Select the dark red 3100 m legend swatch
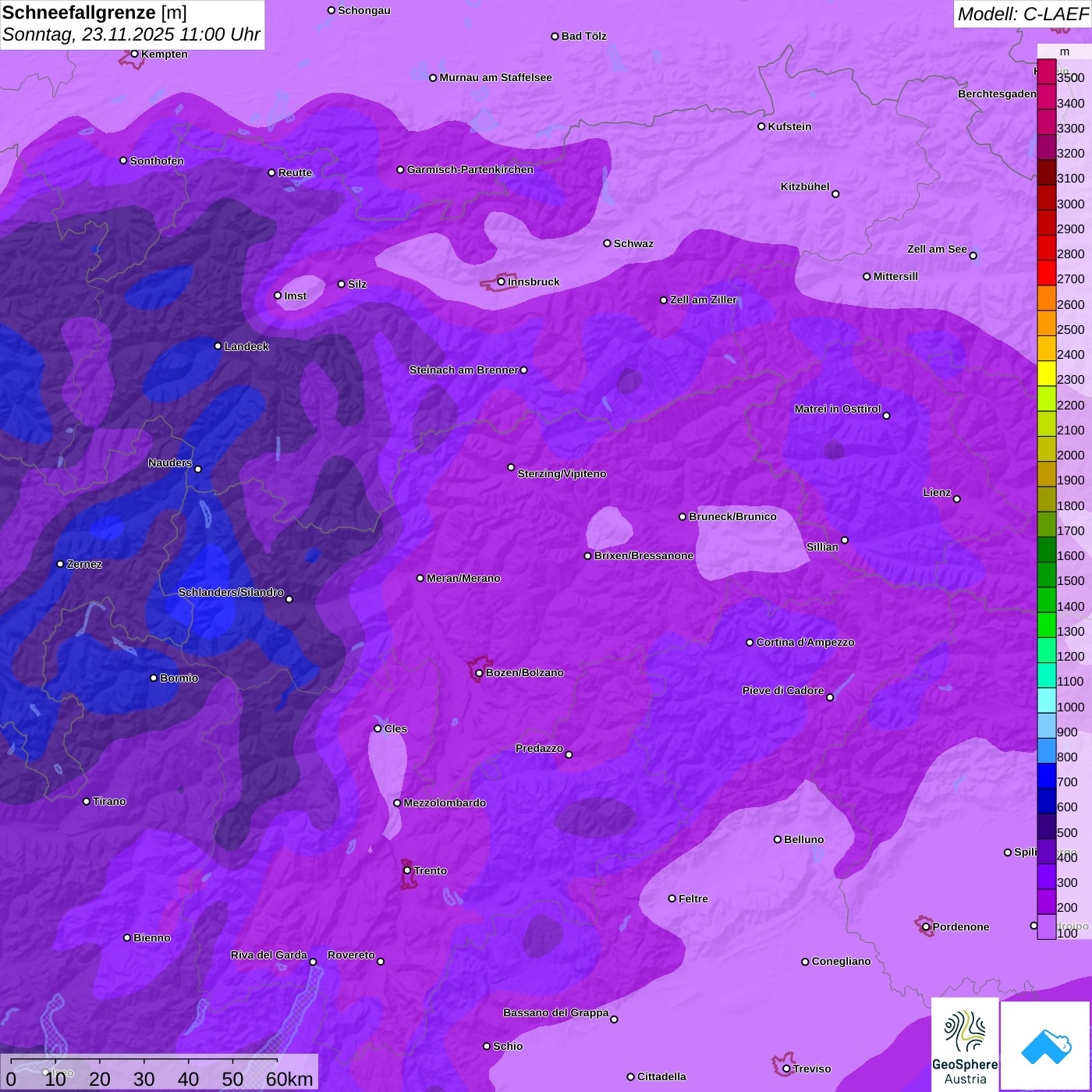 (1046, 172)
